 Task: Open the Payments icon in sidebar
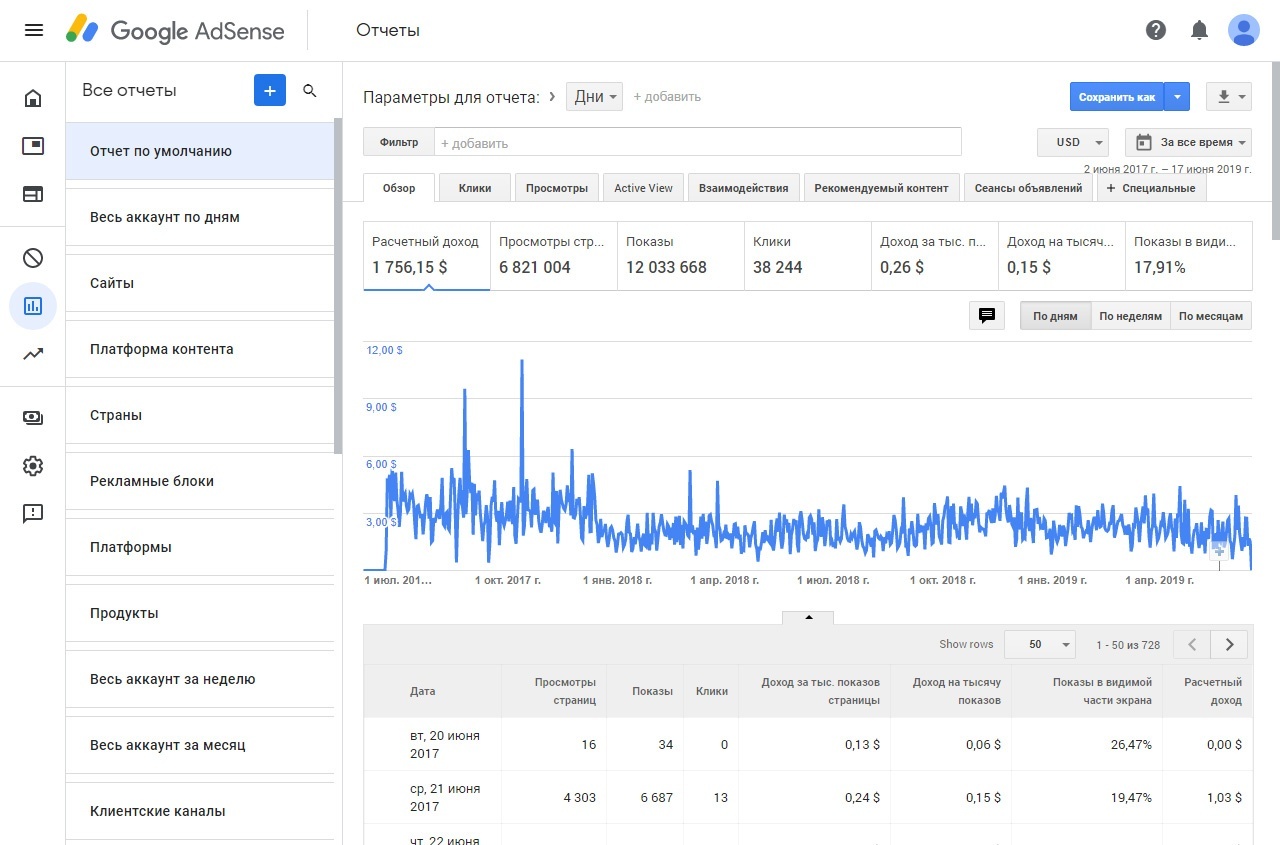33,418
